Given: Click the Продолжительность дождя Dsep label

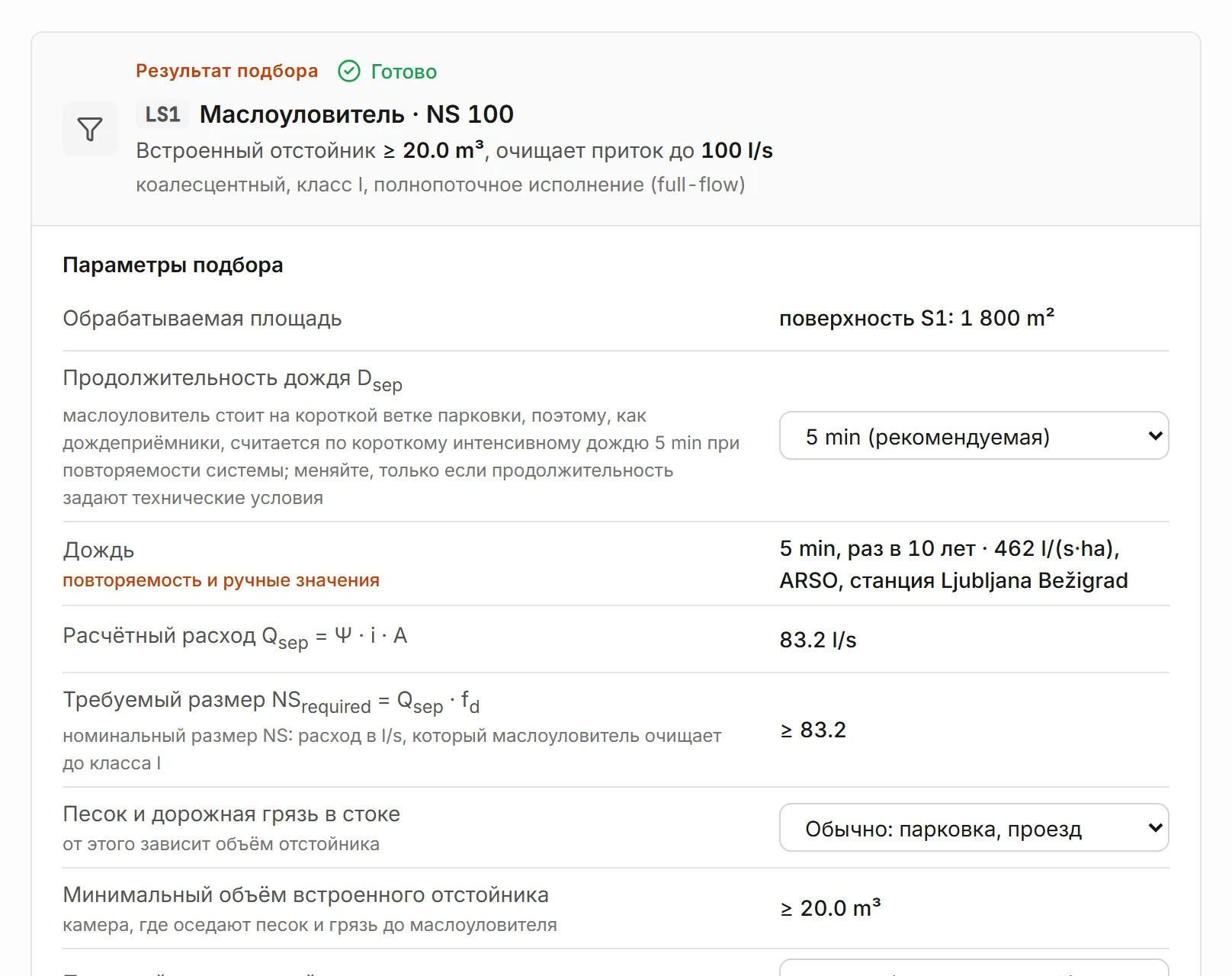Looking at the screenshot, I should pos(233,380).
